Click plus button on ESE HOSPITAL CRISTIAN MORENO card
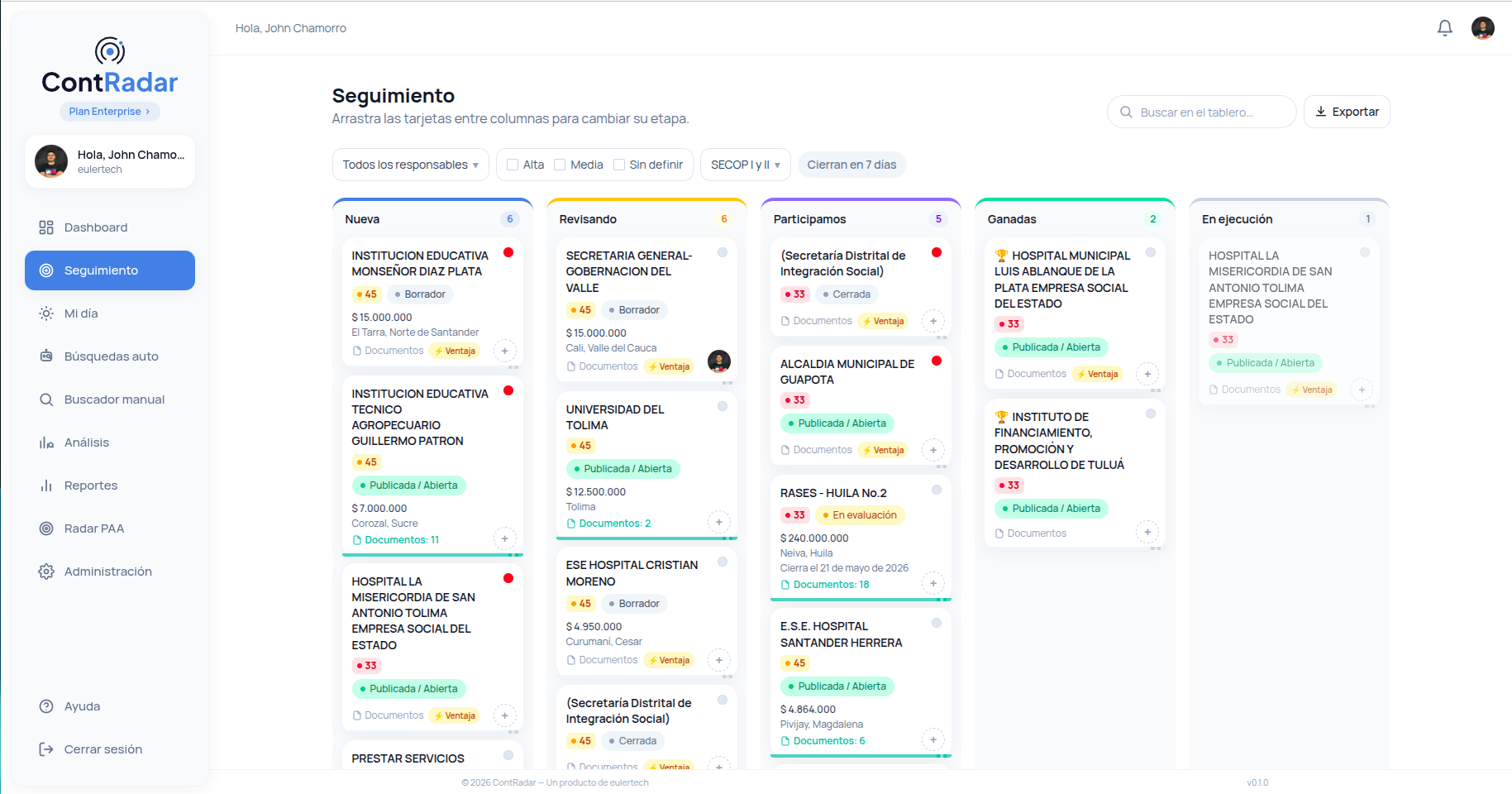The image size is (1512, 794). [x=719, y=660]
